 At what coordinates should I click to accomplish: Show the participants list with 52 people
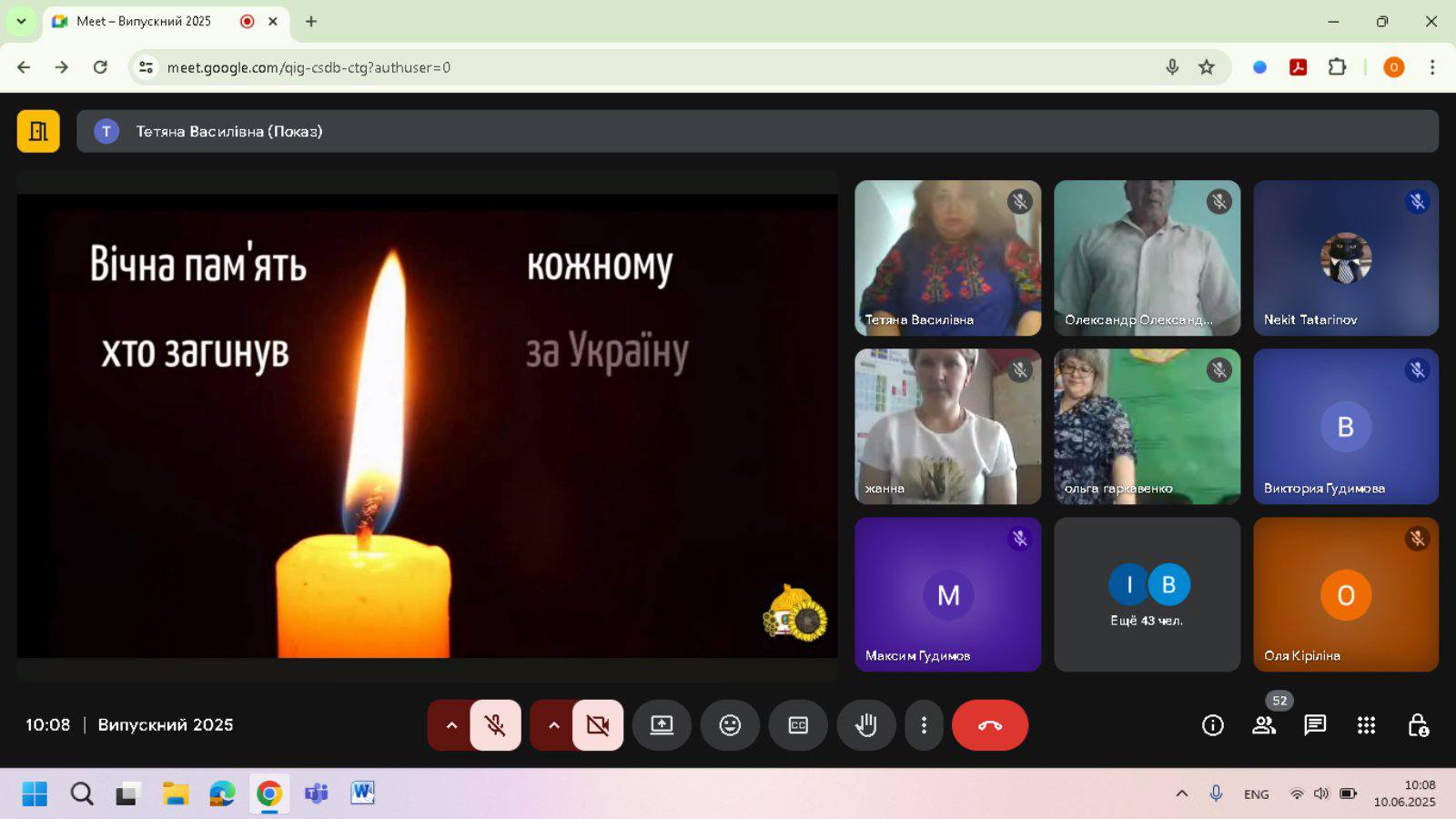tap(1264, 725)
